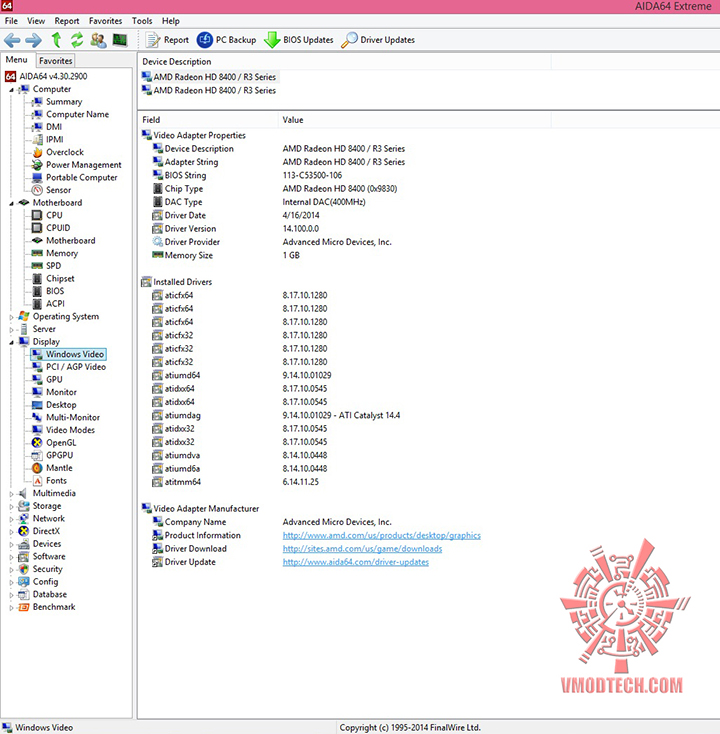
Task: Open the amd.com Product Information link
Action: click(382, 536)
